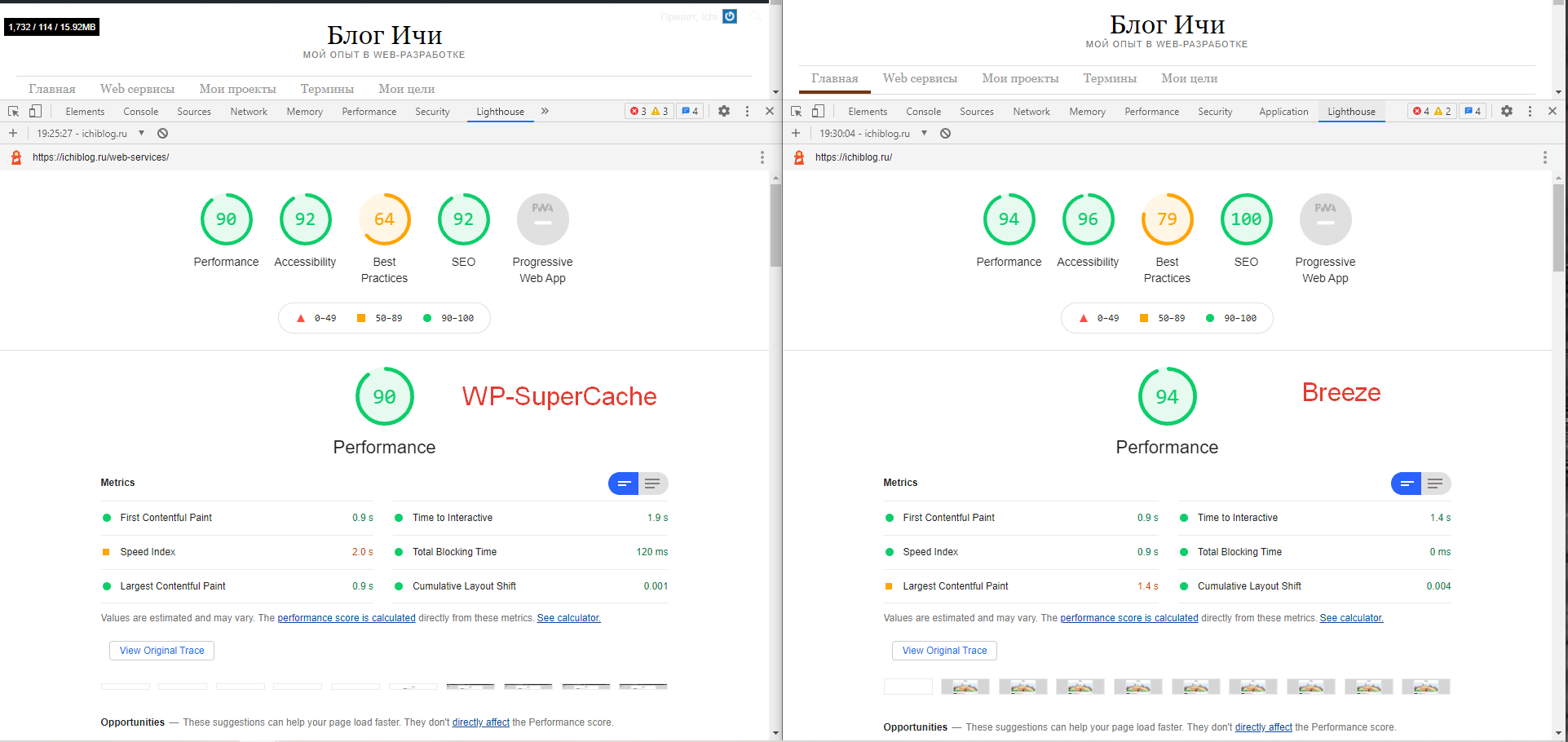The width and height of the screenshot is (1568, 742).
Task: Open report selector dropdown 19:25:27 - ichiblog.ru
Action: [x=91, y=133]
